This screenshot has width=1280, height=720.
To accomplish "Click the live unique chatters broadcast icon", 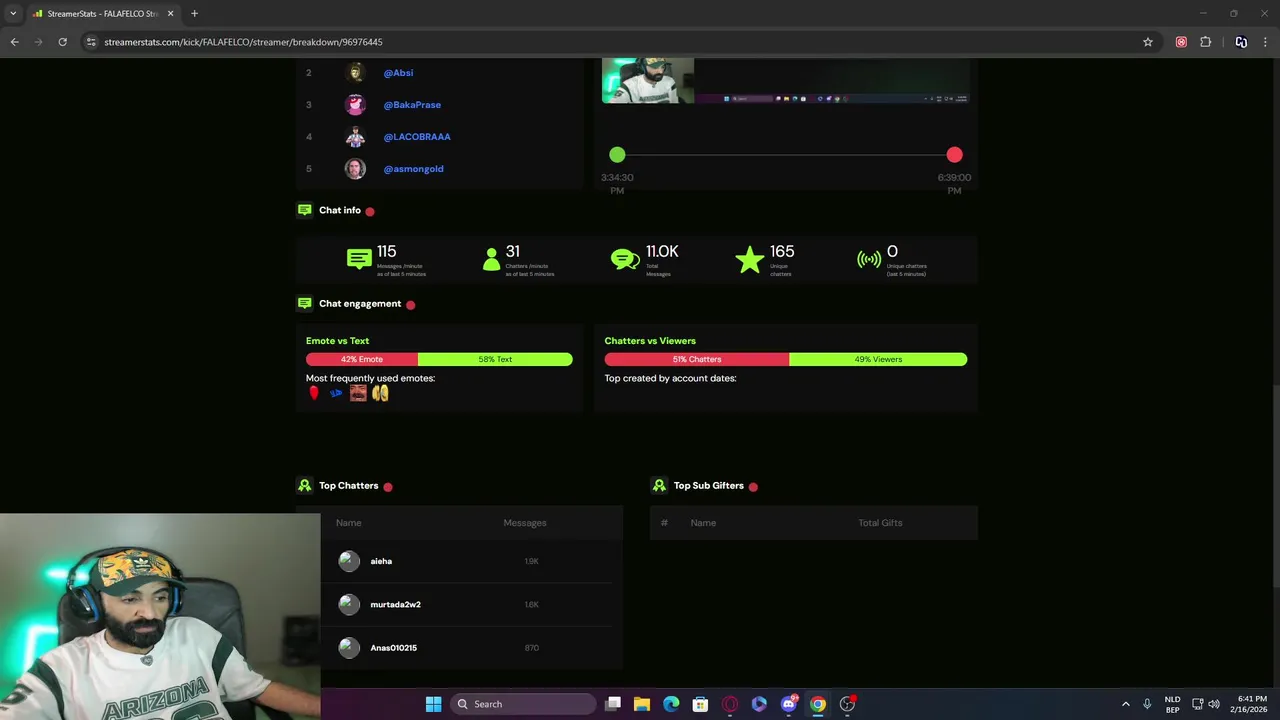I will coord(869,260).
